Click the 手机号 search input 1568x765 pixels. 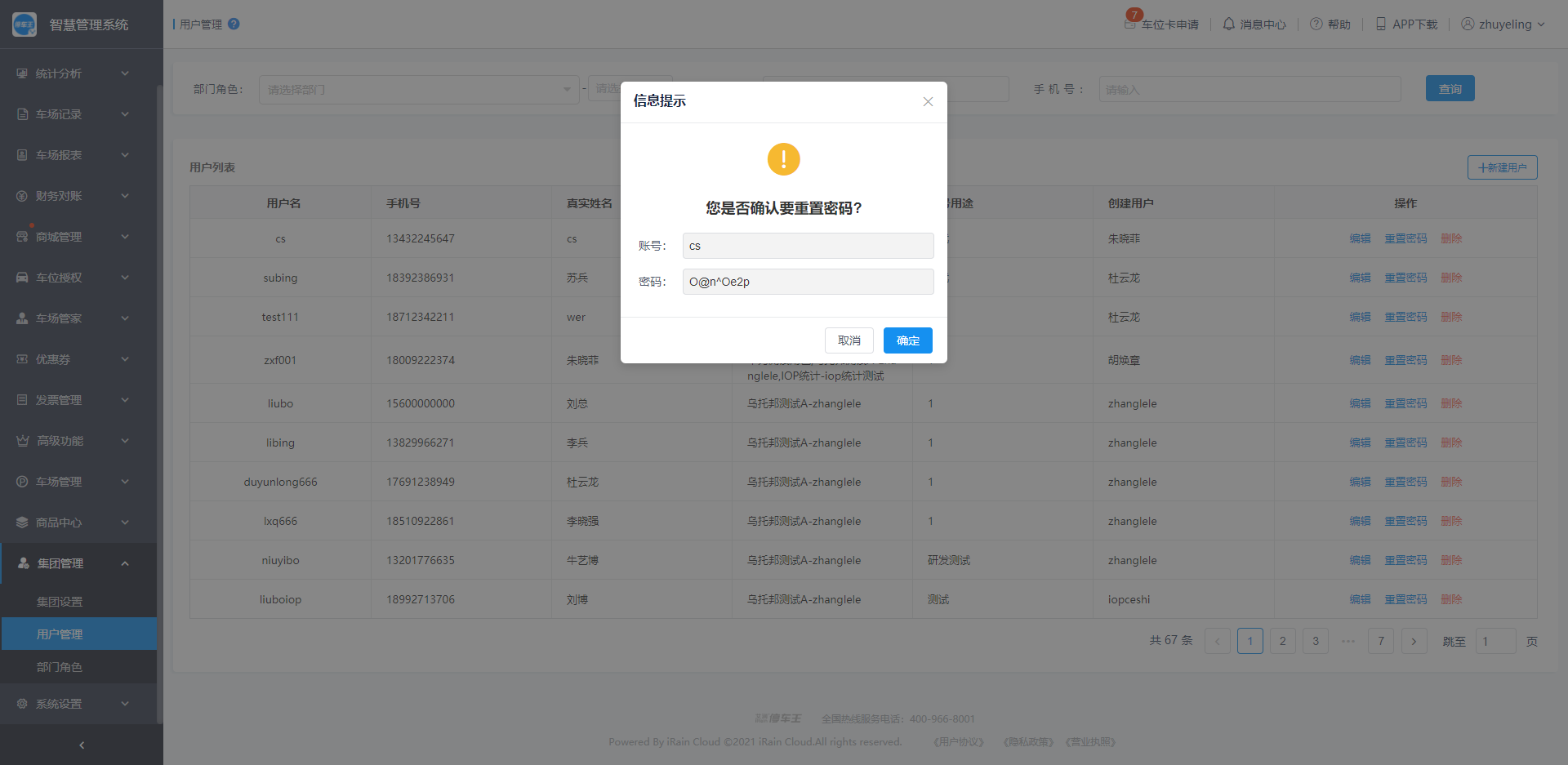1249,89
